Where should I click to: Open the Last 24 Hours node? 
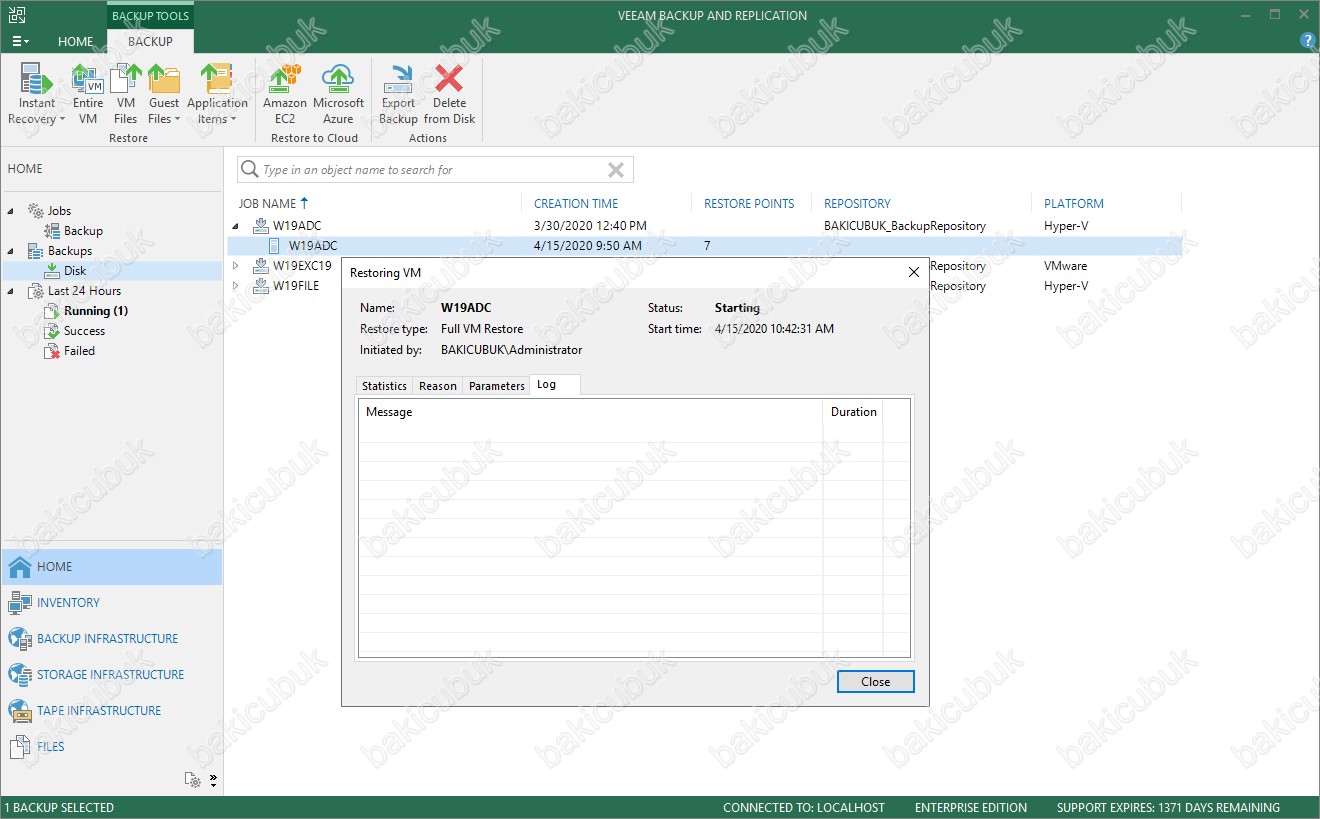(x=84, y=291)
